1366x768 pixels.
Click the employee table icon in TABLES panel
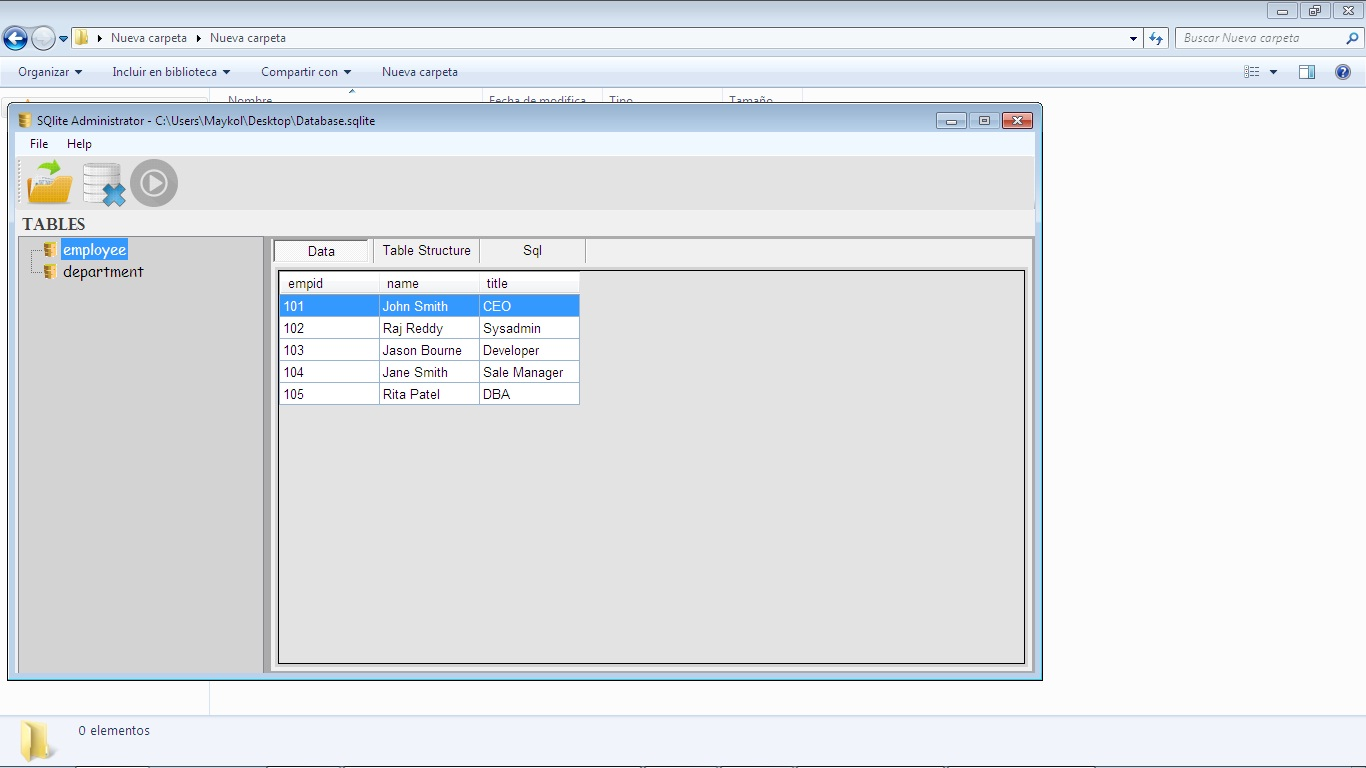[49, 250]
